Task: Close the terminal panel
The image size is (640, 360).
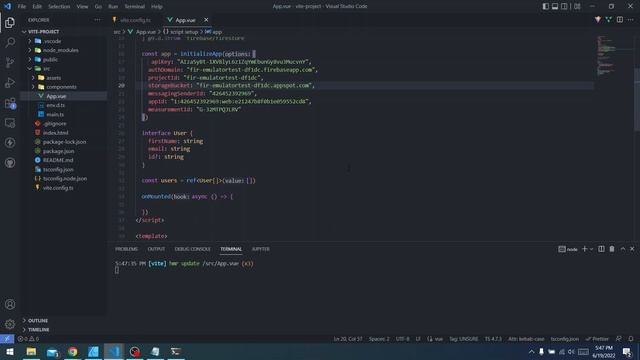Action: [632, 249]
